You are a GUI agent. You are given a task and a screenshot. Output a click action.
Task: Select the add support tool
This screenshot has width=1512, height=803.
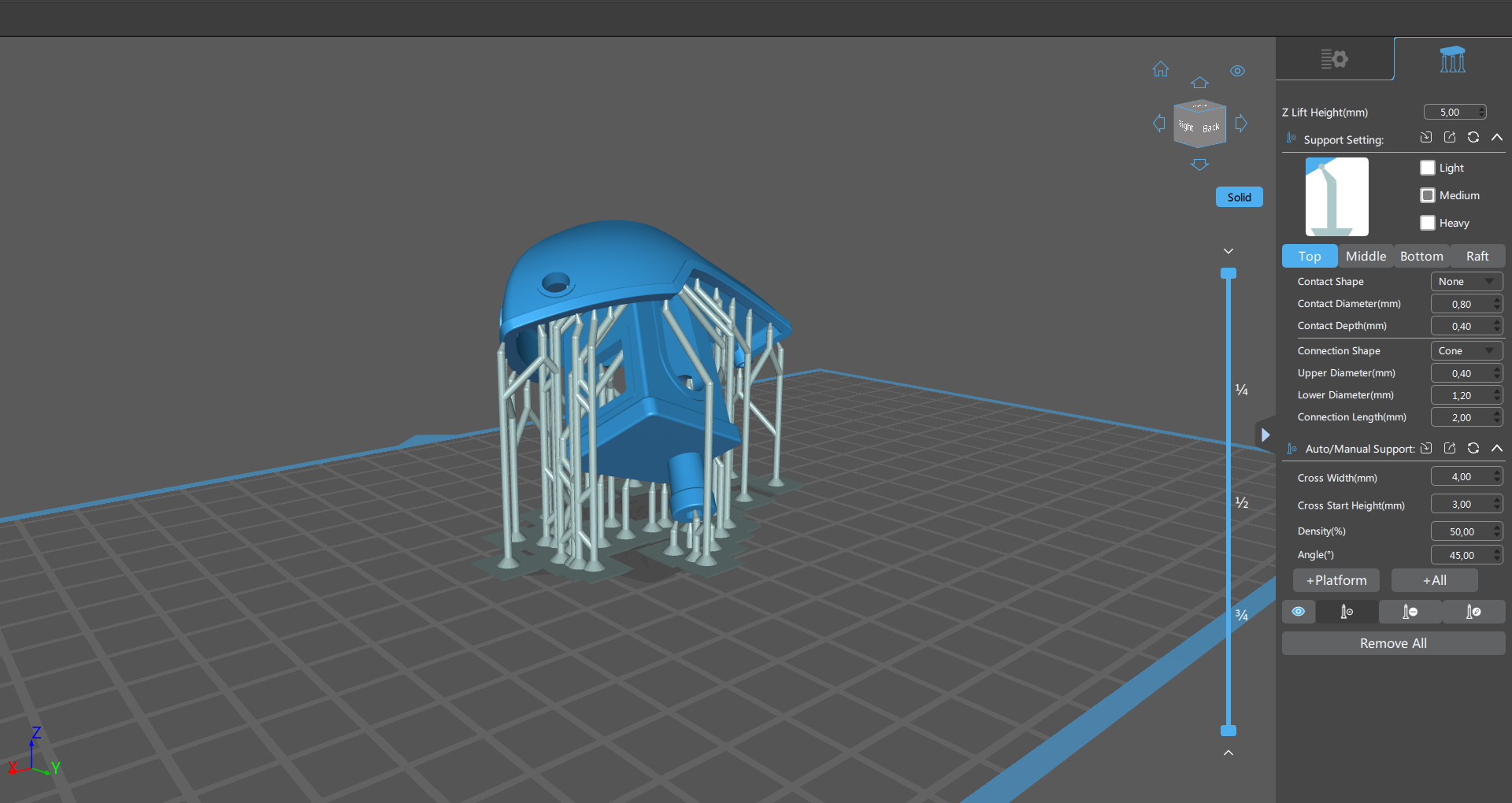[x=1347, y=612]
